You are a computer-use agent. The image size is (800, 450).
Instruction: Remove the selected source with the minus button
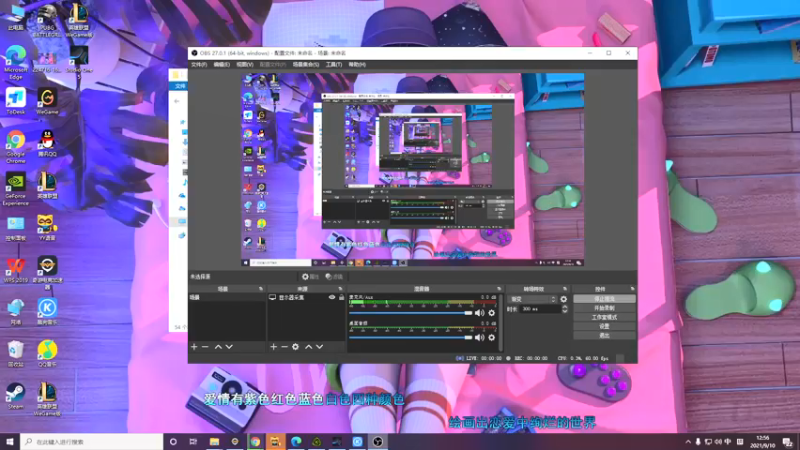pyautogui.click(x=284, y=347)
